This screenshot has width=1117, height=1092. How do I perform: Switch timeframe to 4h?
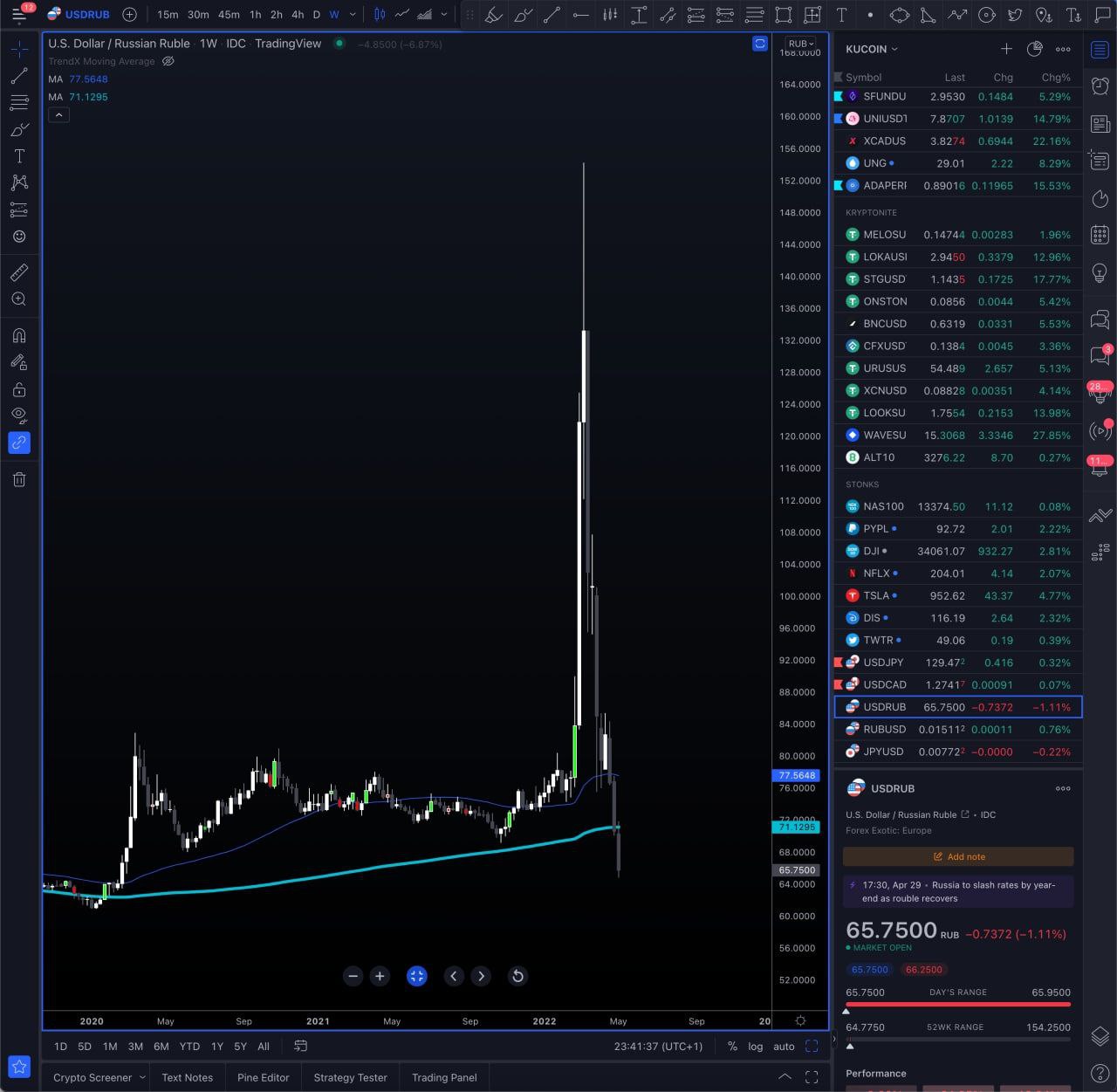tap(298, 14)
